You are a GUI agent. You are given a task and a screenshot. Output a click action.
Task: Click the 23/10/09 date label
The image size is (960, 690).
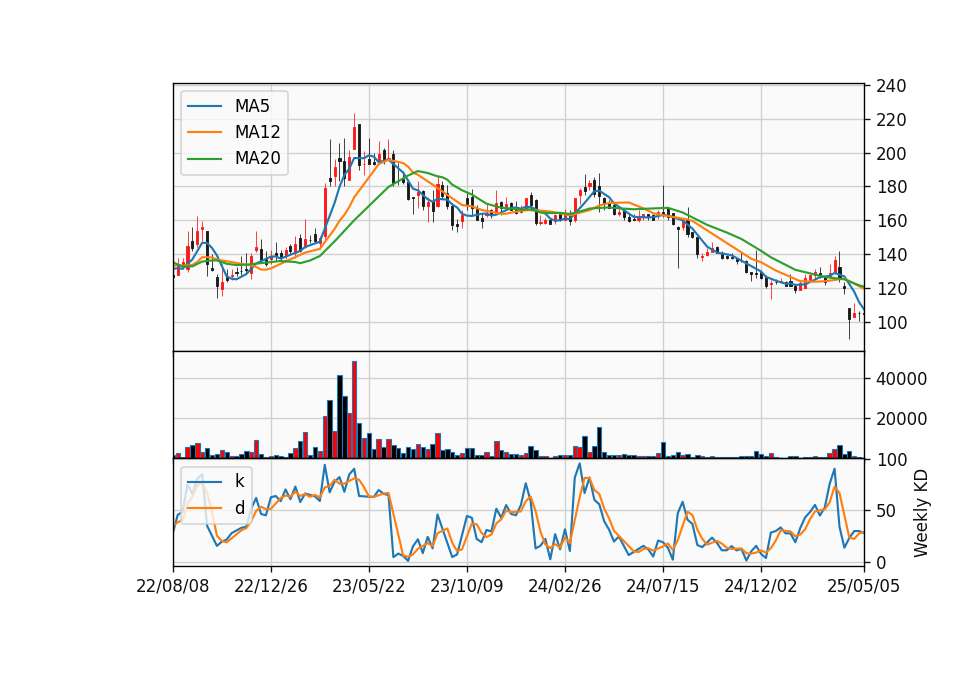pos(467,586)
